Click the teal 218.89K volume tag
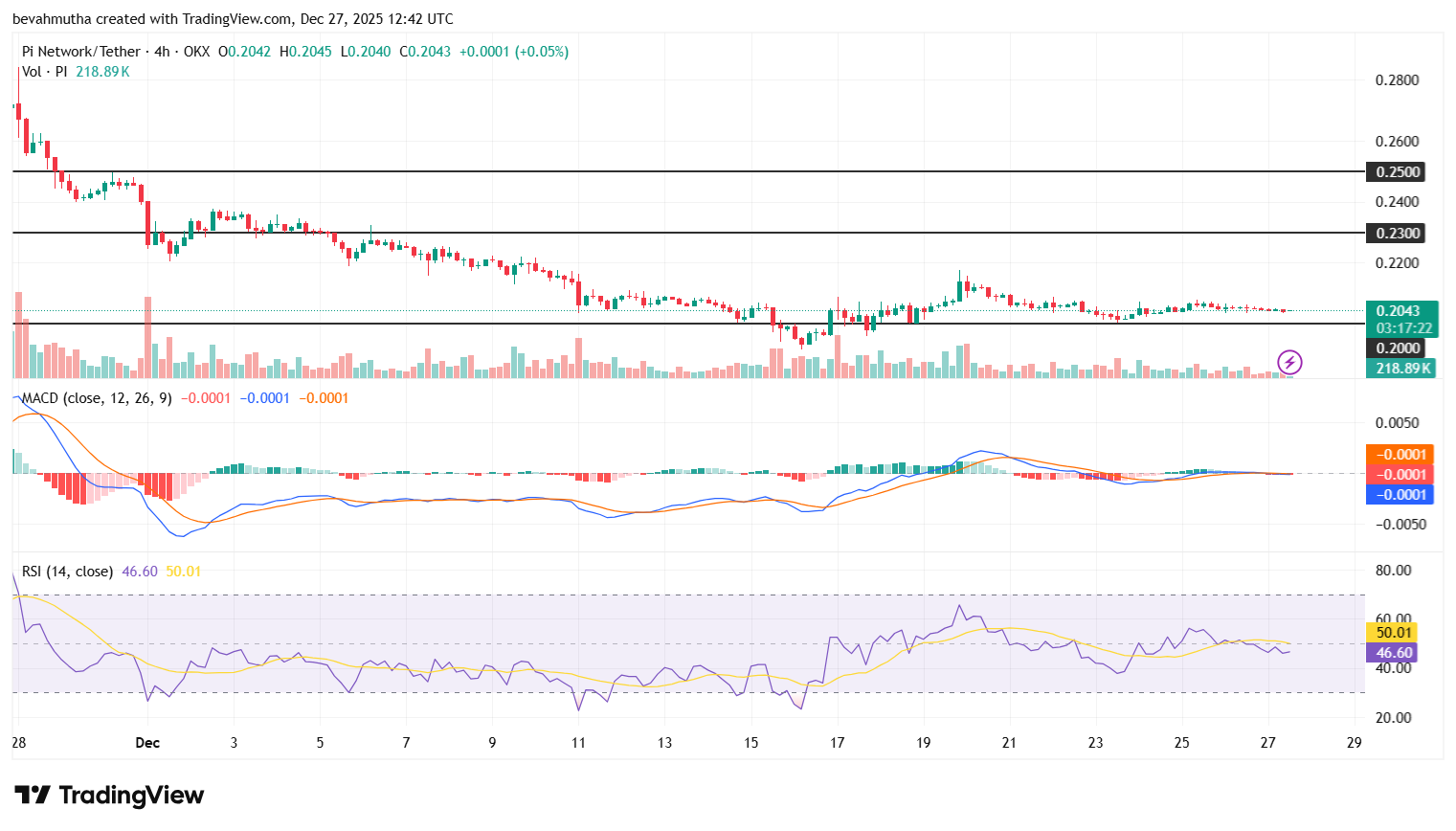 pyautogui.click(x=1400, y=368)
